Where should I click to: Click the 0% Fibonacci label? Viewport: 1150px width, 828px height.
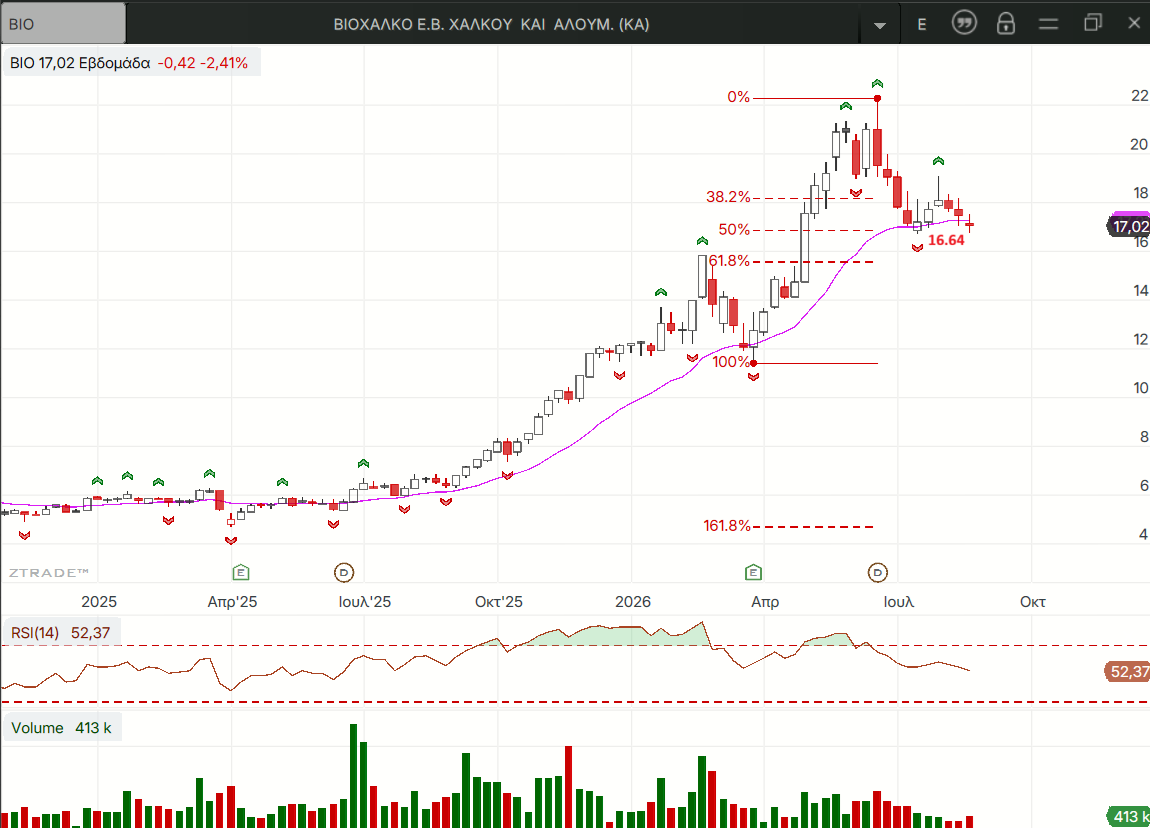coord(739,97)
